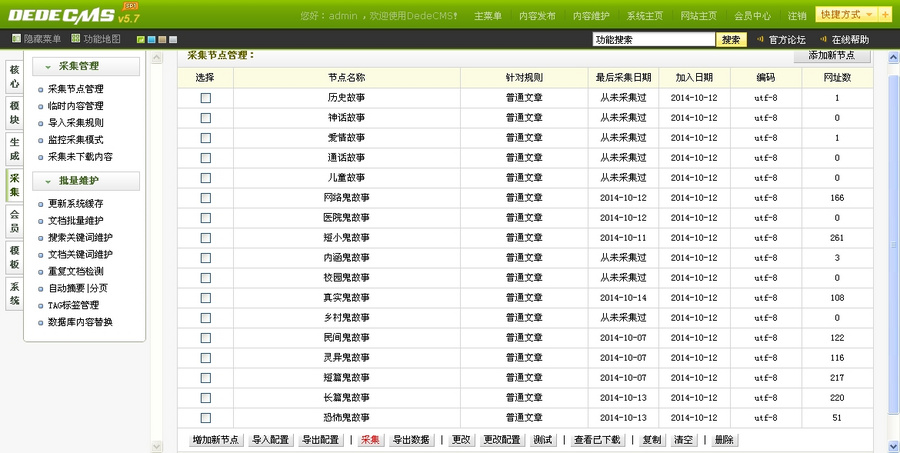Tick the checkbox for 网络鬼故事 row

(205, 198)
